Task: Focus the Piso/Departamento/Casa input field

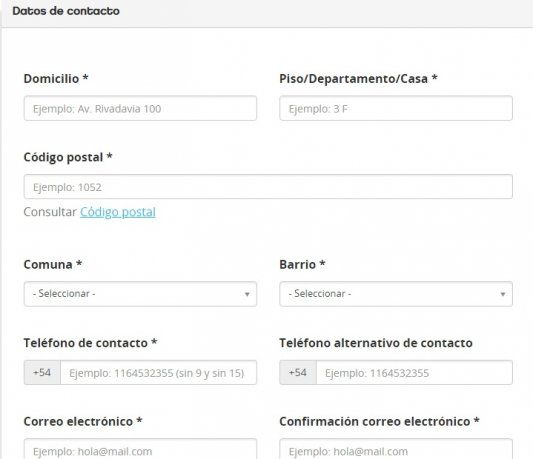Action: tap(396, 108)
